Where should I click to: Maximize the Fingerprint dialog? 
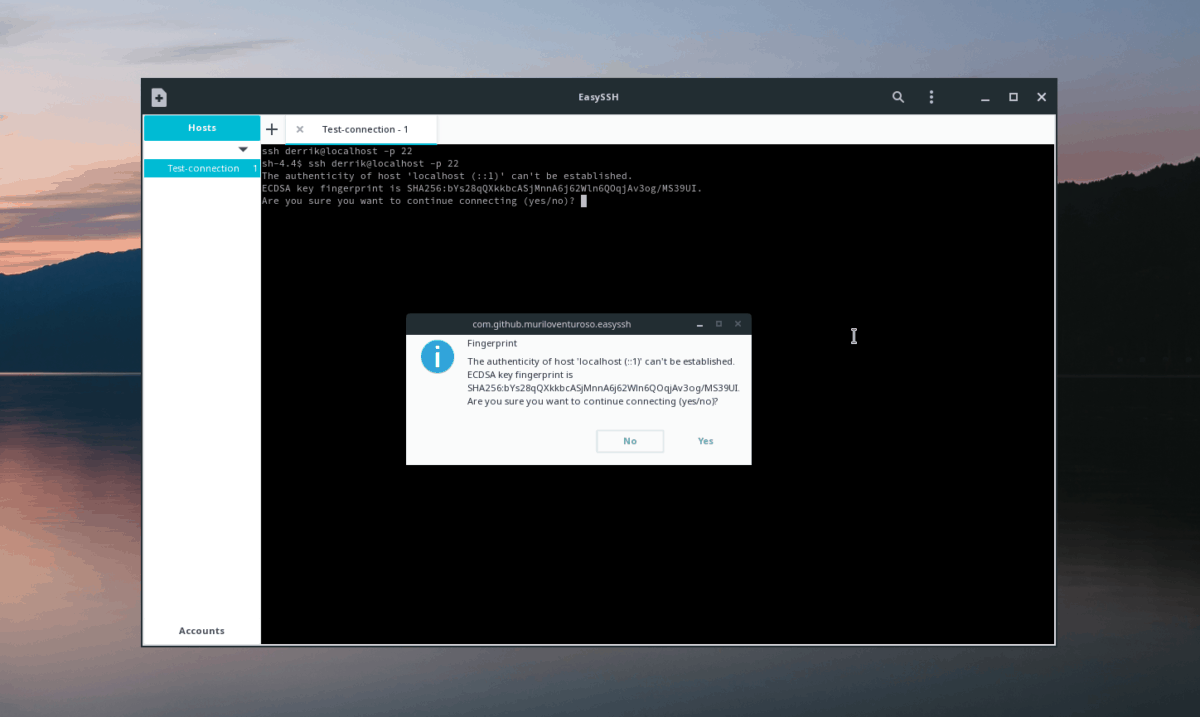tap(719, 324)
